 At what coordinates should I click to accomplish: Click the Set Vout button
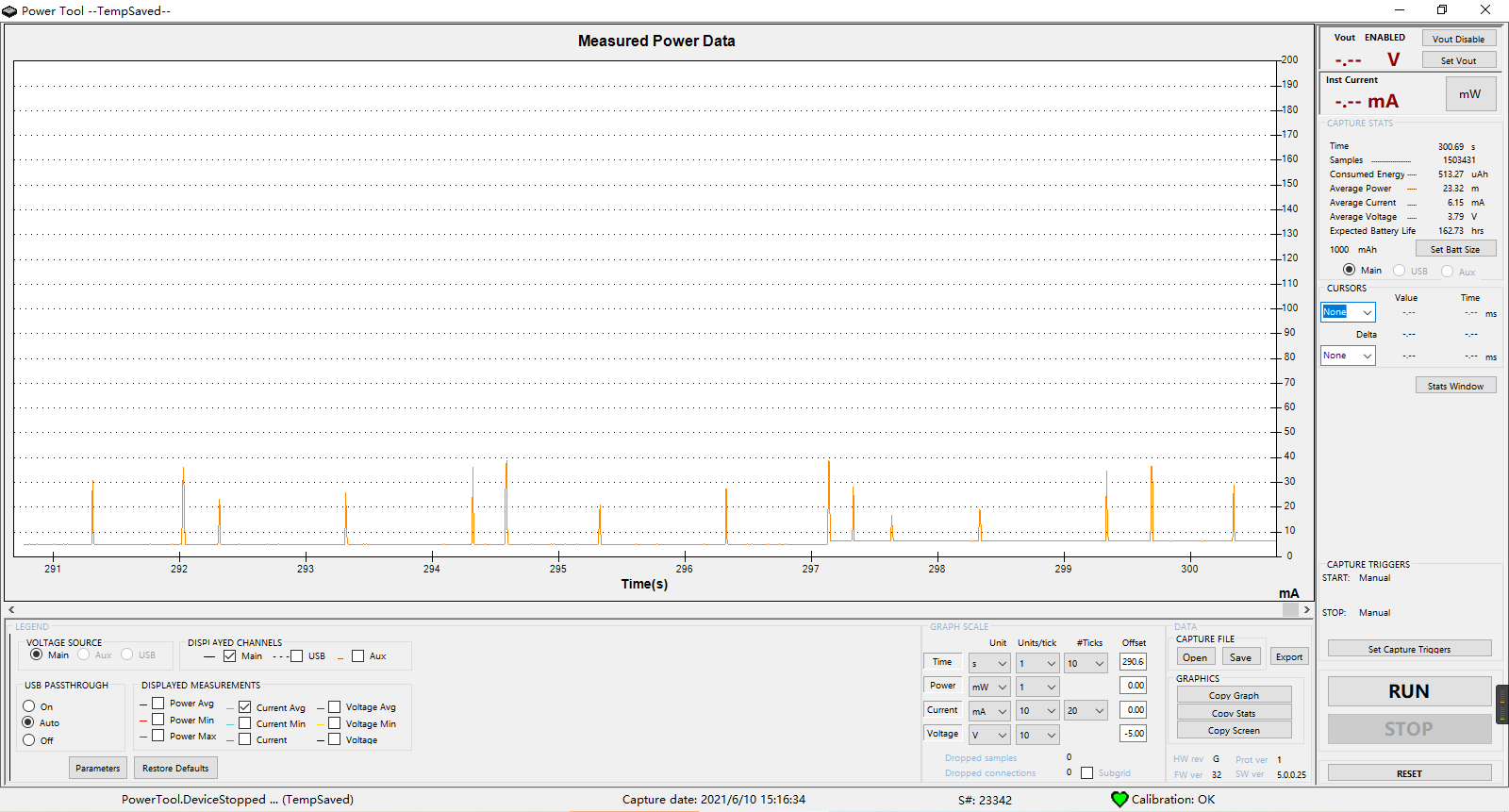1459,60
